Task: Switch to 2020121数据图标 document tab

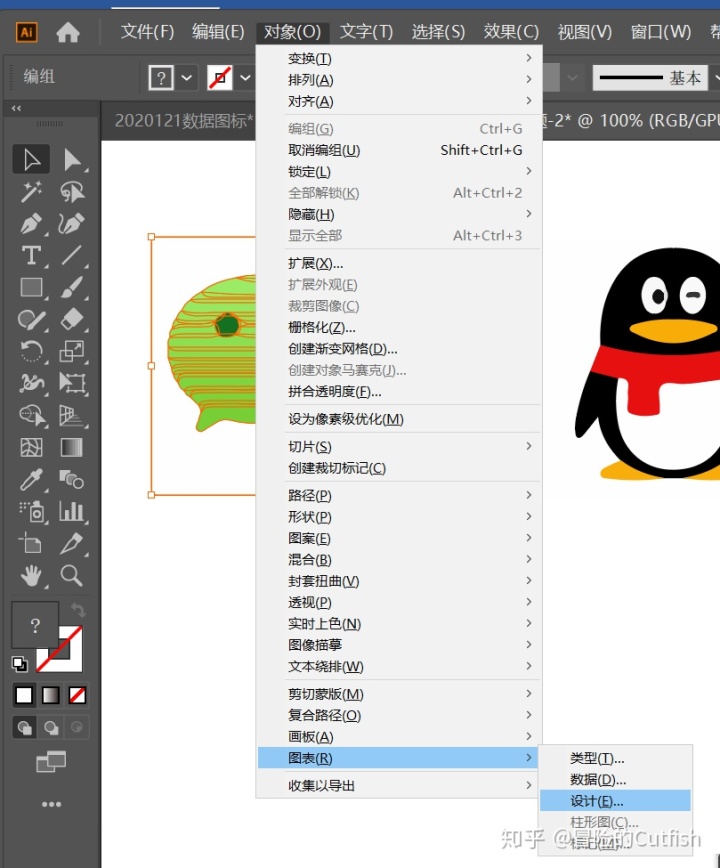Action: [x=184, y=120]
